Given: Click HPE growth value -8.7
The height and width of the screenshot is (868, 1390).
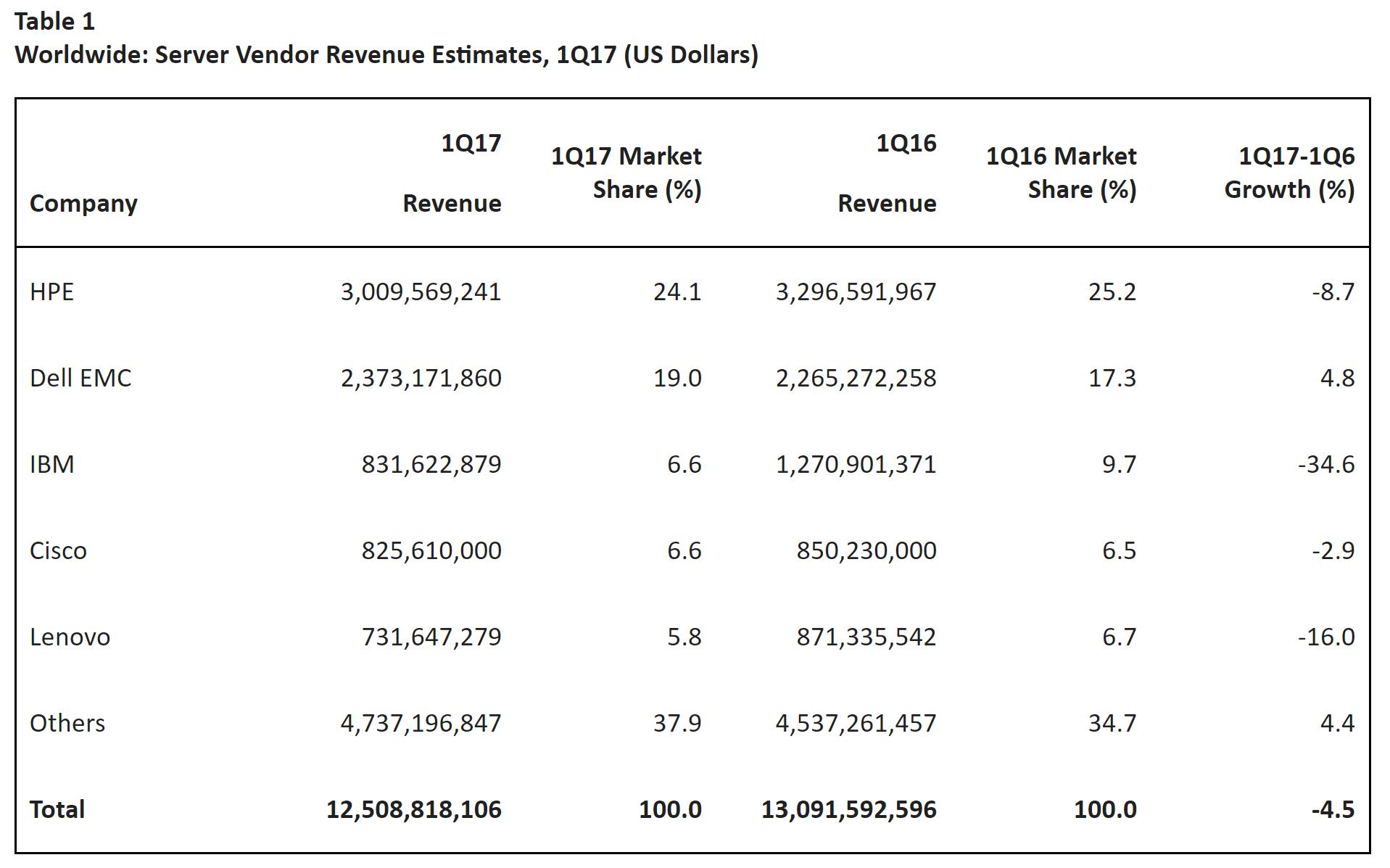Looking at the screenshot, I should pos(1333,292).
